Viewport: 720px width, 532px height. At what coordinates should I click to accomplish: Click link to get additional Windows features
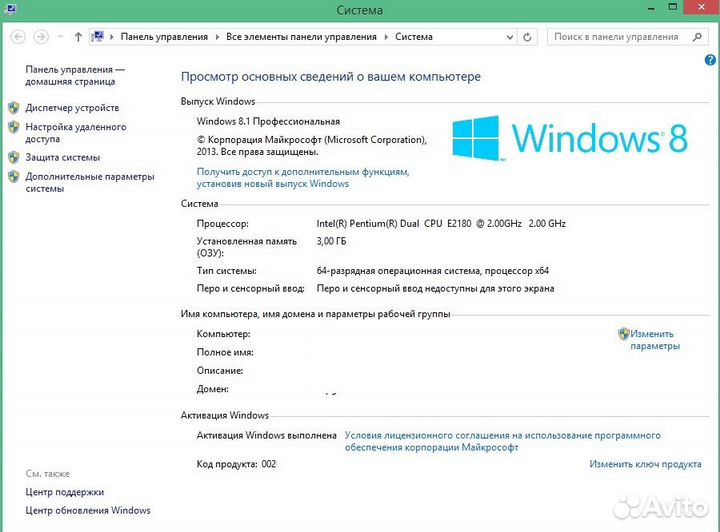point(303,178)
